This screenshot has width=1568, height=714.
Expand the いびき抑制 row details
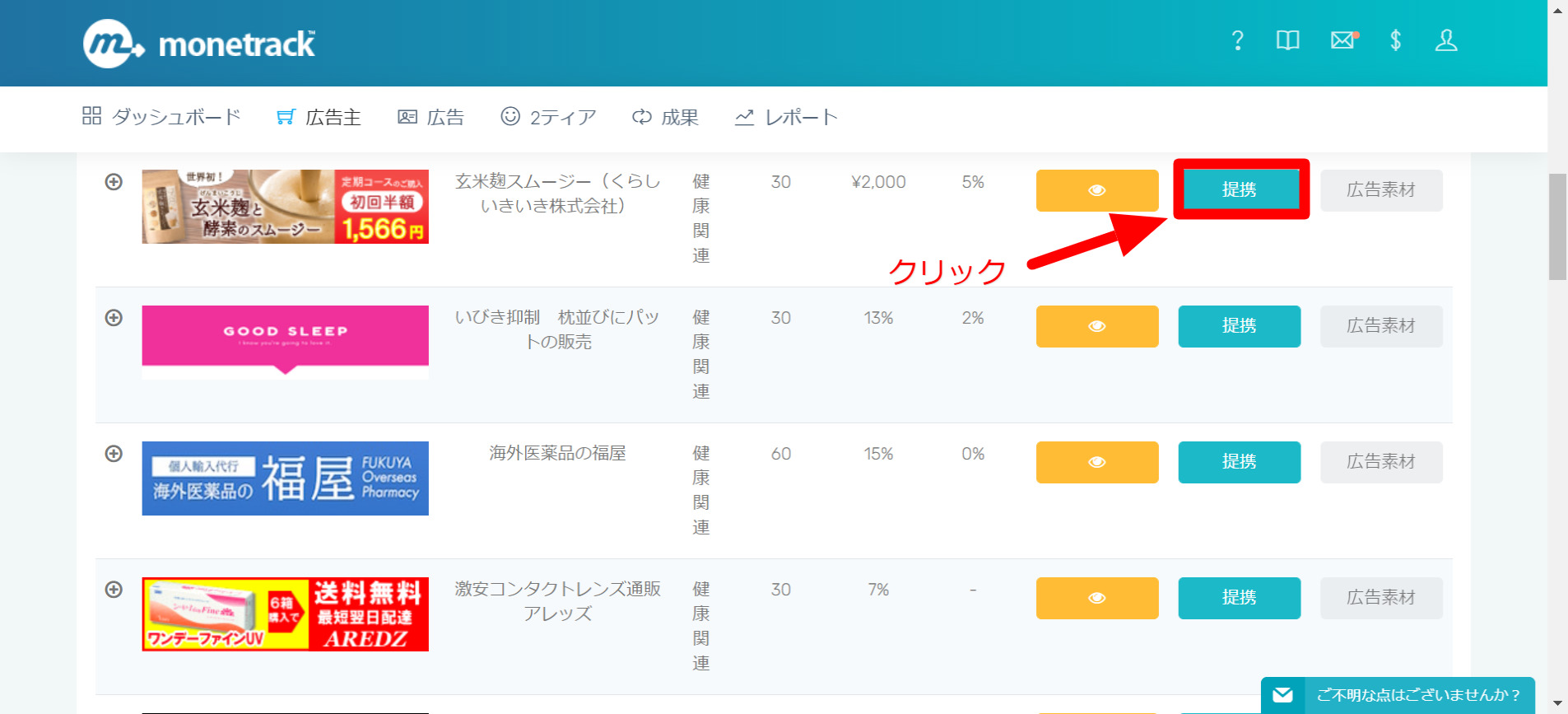[x=114, y=318]
